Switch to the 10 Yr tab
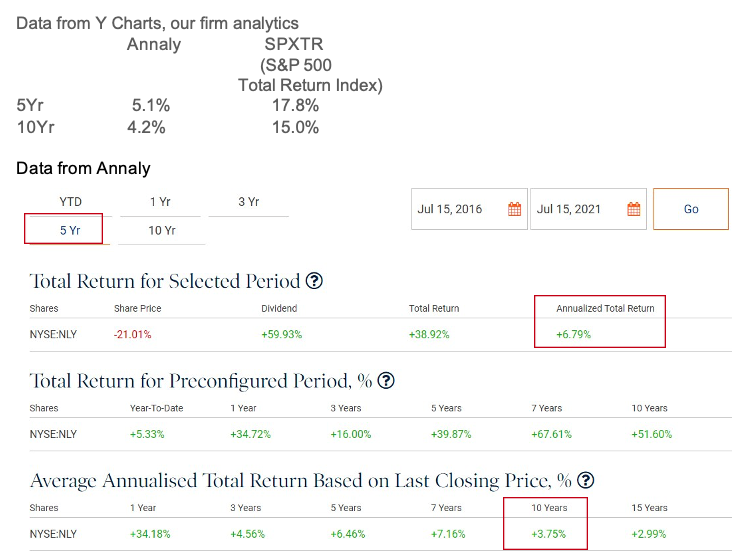Image resolution: width=742 pixels, height=559 pixels. point(162,230)
